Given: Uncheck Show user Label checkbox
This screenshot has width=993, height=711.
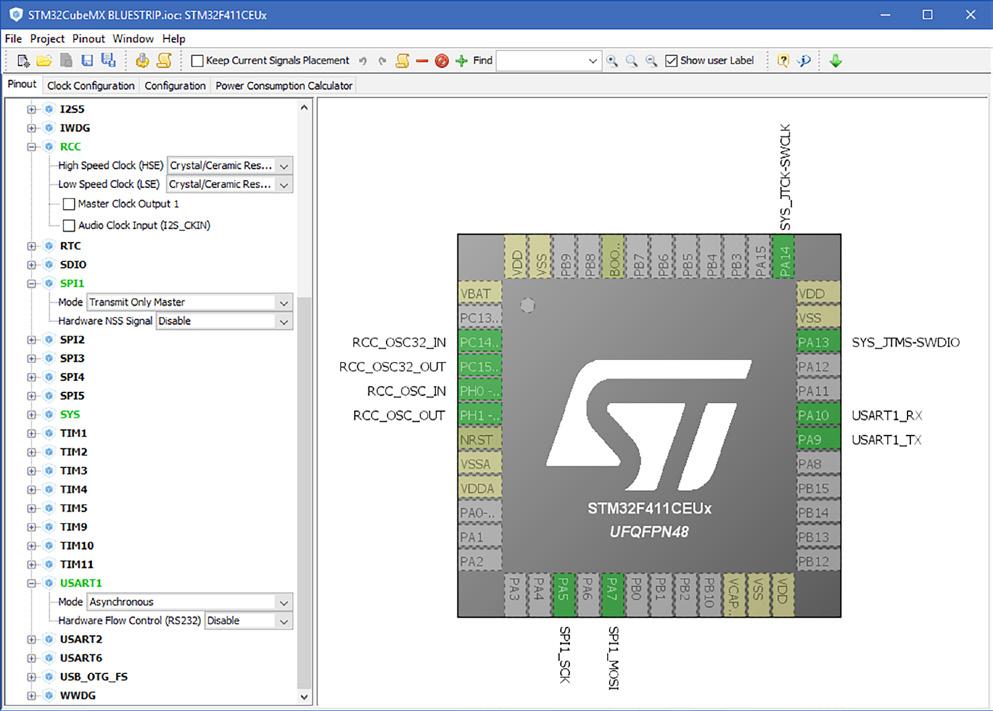Looking at the screenshot, I should [671, 61].
